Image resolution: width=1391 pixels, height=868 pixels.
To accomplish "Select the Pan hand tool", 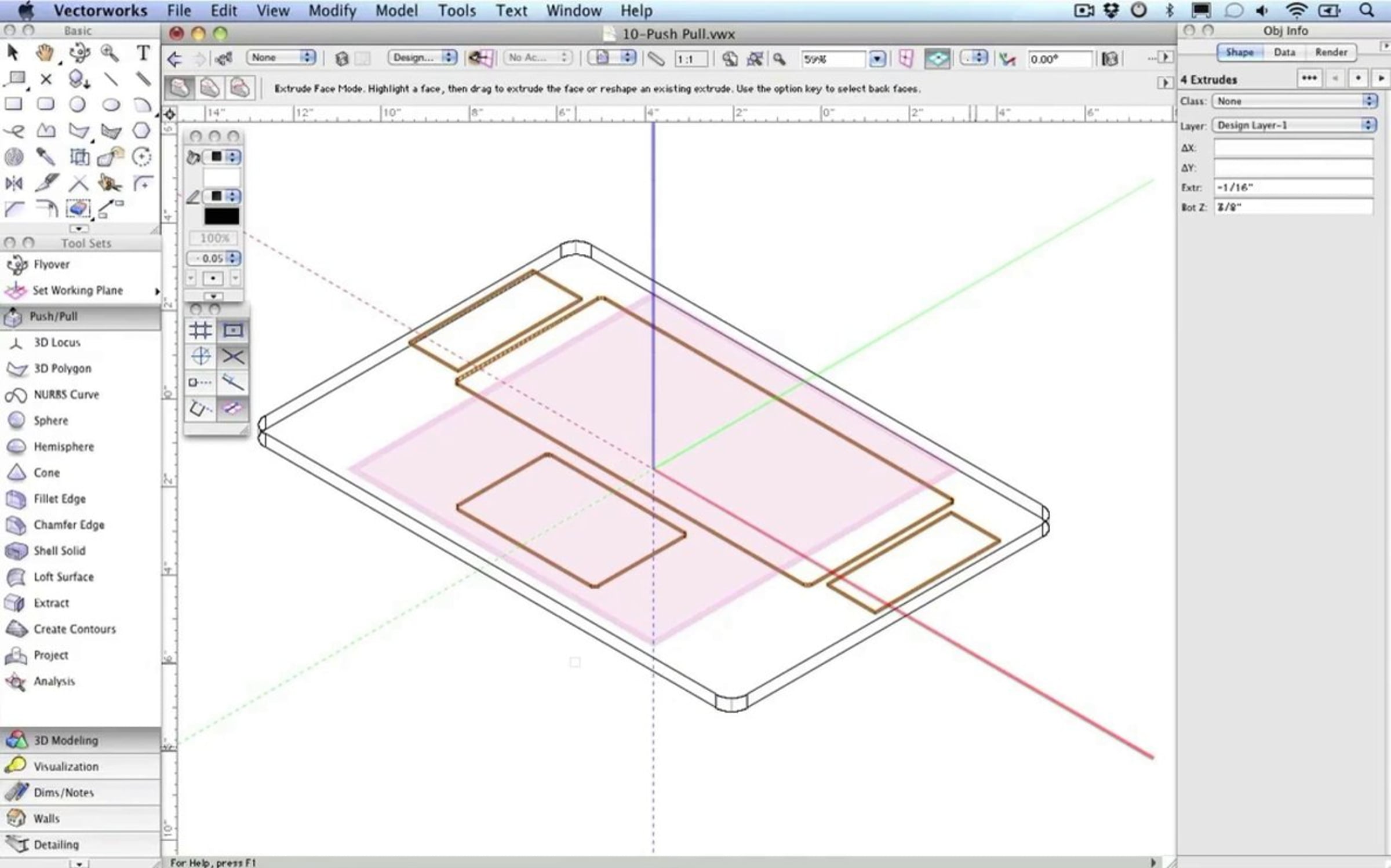I will tap(45, 53).
